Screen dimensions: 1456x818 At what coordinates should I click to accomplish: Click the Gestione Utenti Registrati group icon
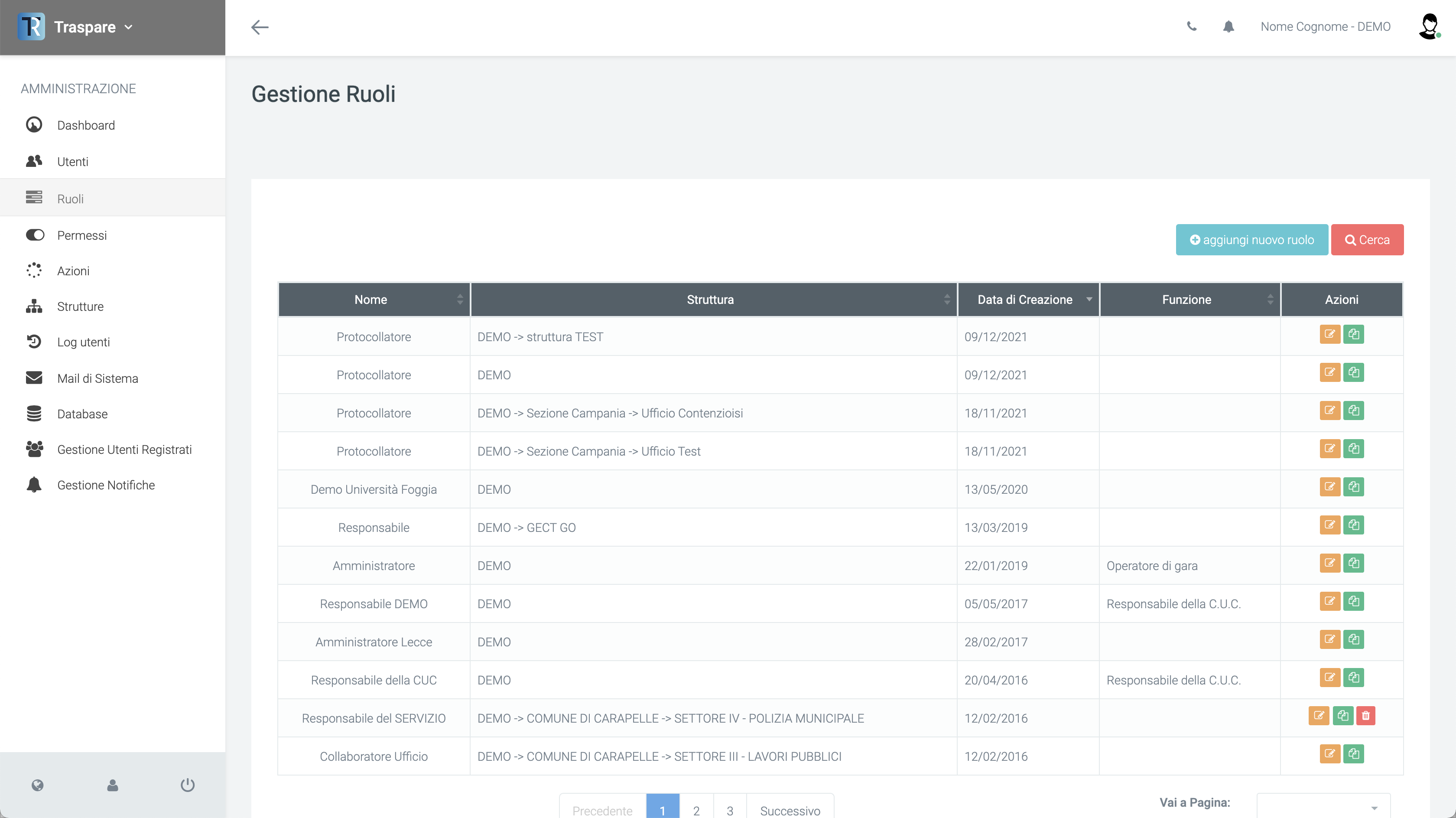coord(35,449)
